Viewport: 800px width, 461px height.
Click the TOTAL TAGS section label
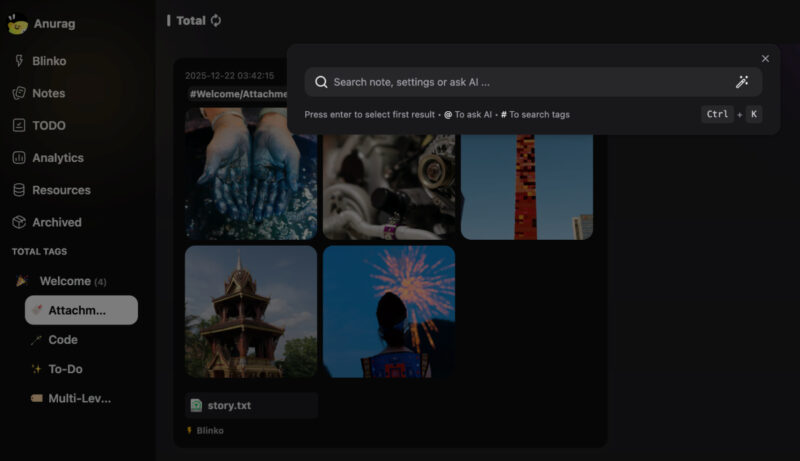[39, 251]
